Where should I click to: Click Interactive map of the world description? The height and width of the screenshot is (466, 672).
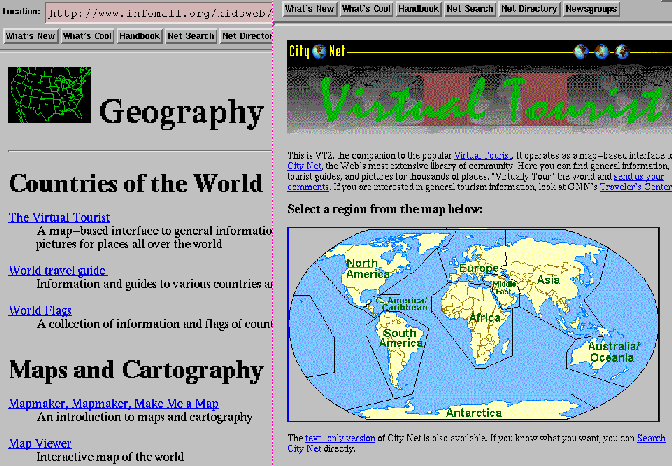[110, 457]
